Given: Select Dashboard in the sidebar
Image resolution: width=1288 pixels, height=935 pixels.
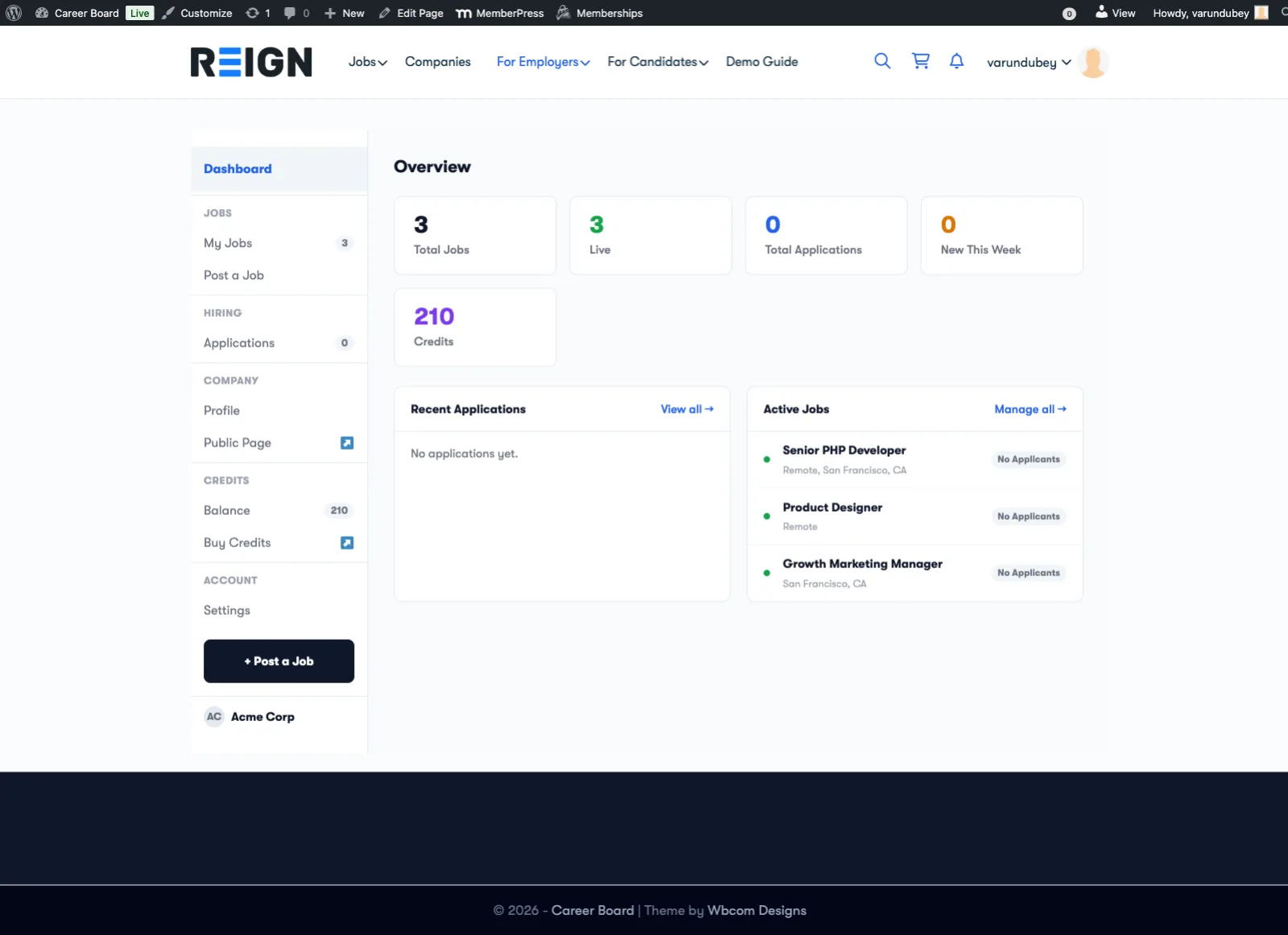Looking at the screenshot, I should (x=279, y=169).
